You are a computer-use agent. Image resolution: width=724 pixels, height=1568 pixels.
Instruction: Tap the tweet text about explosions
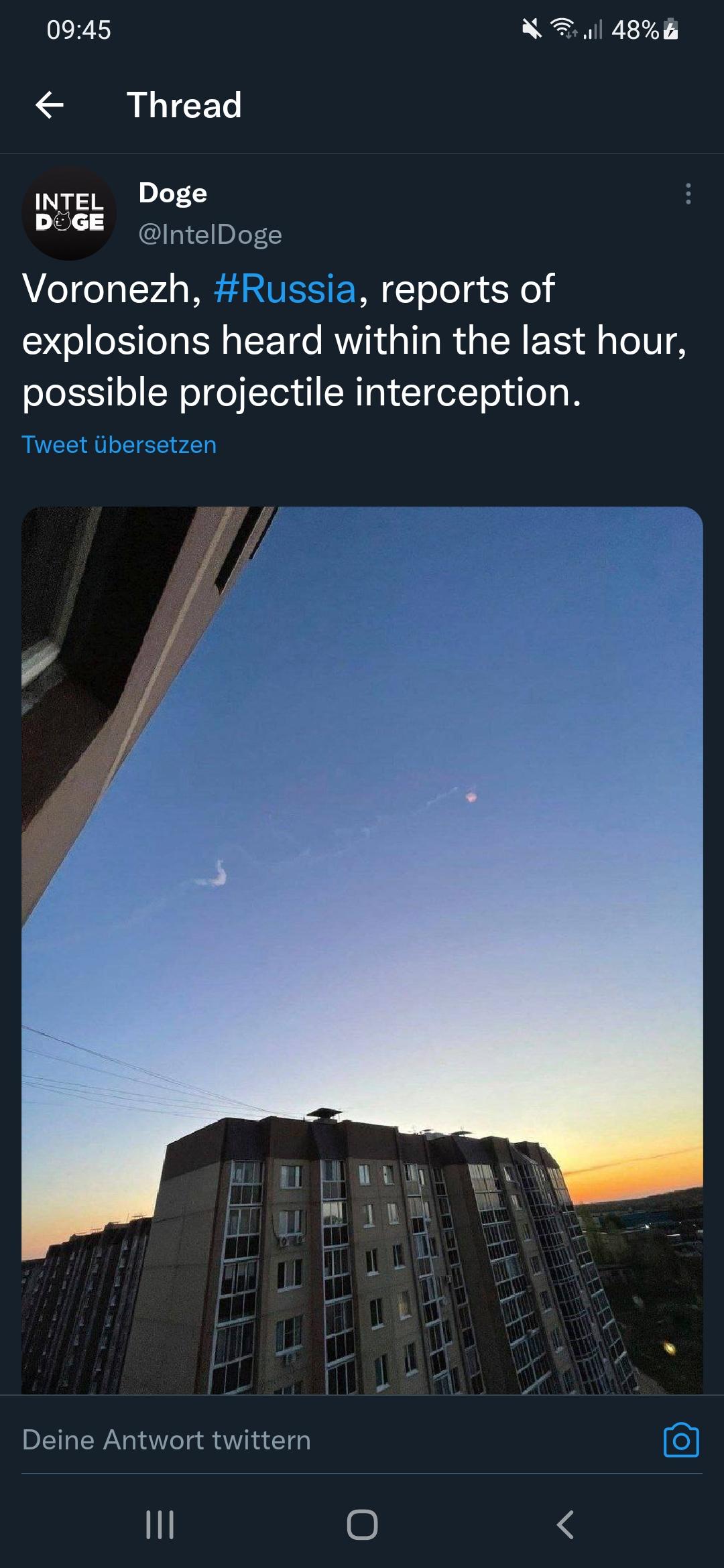click(355, 340)
